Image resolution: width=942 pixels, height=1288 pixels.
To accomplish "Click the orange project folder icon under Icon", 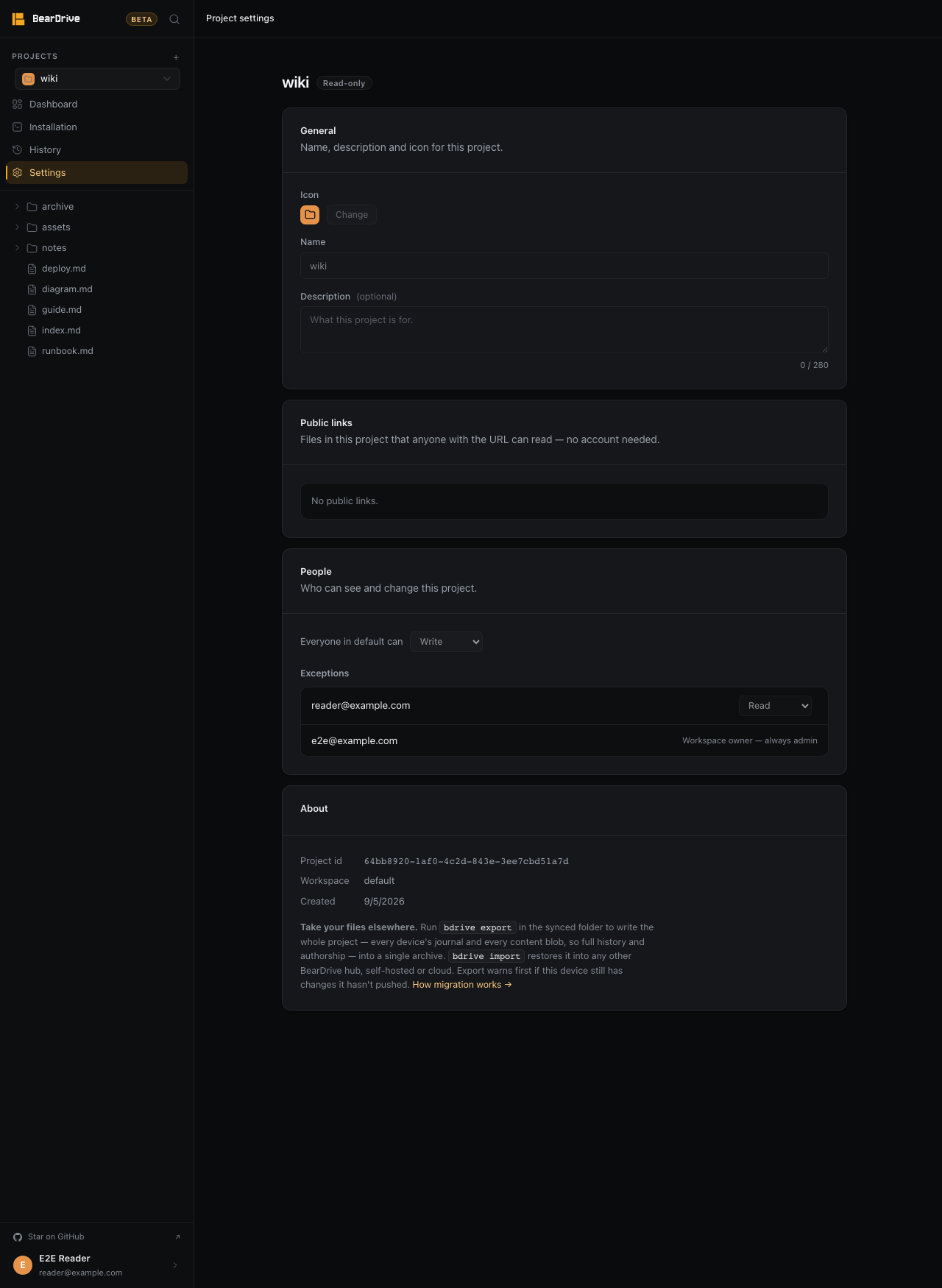I will point(310,215).
